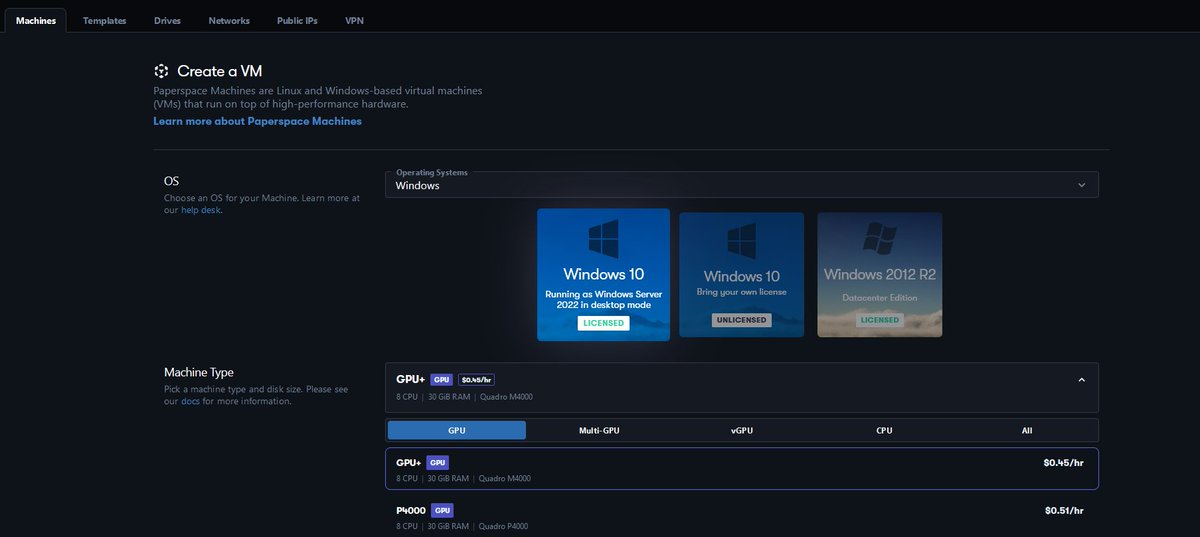Click the collapse chevron in machine type header
The width and height of the screenshot is (1200, 537).
[x=1081, y=380]
